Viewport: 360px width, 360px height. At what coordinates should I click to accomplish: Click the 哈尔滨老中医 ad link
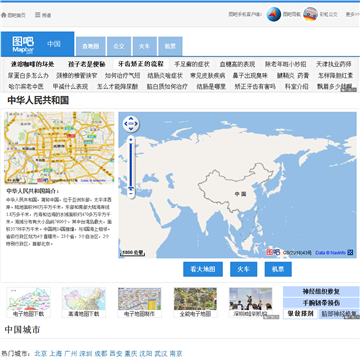[x=26, y=87]
